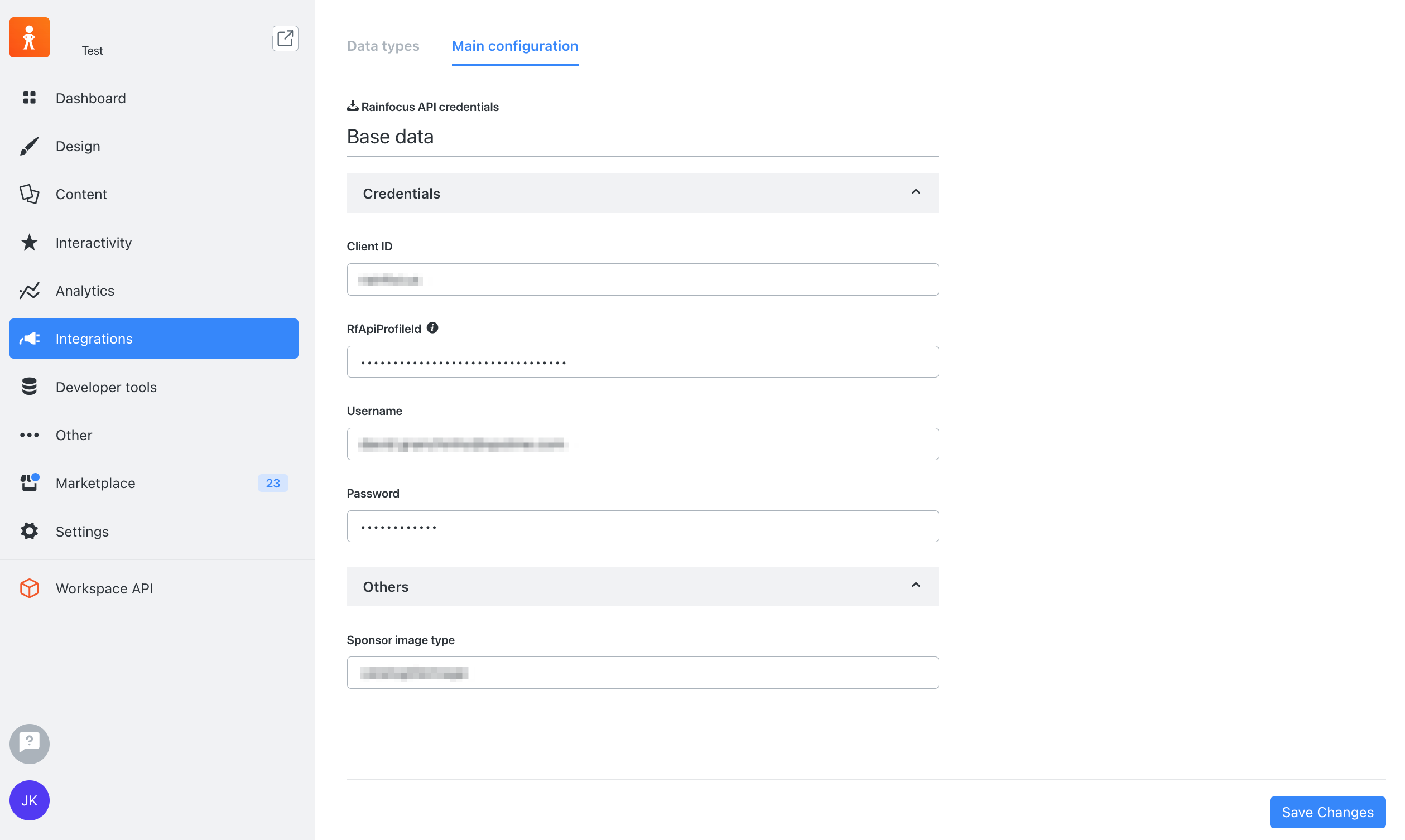Click the Developer tools database icon

30,387
